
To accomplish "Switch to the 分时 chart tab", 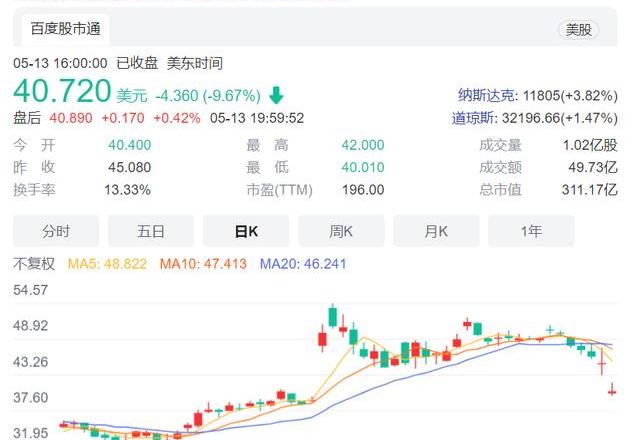I will pyautogui.click(x=56, y=231).
